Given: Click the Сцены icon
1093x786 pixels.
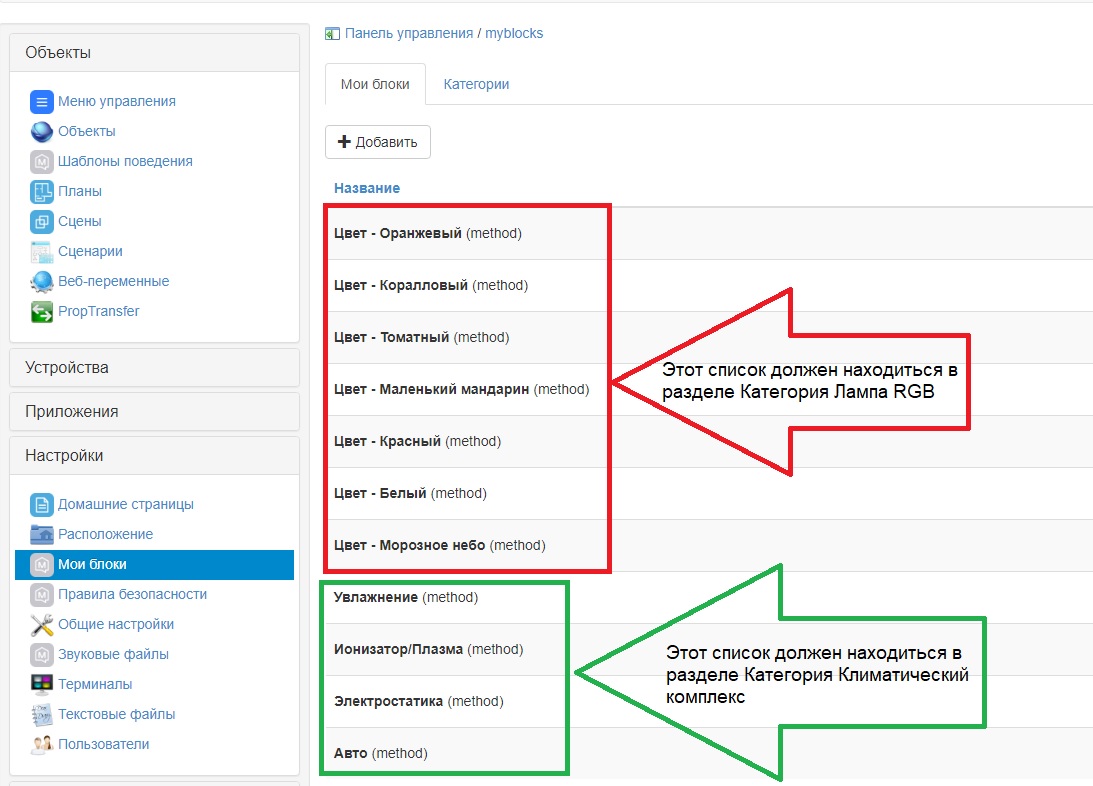Looking at the screenshot, I should coord(41,221).
